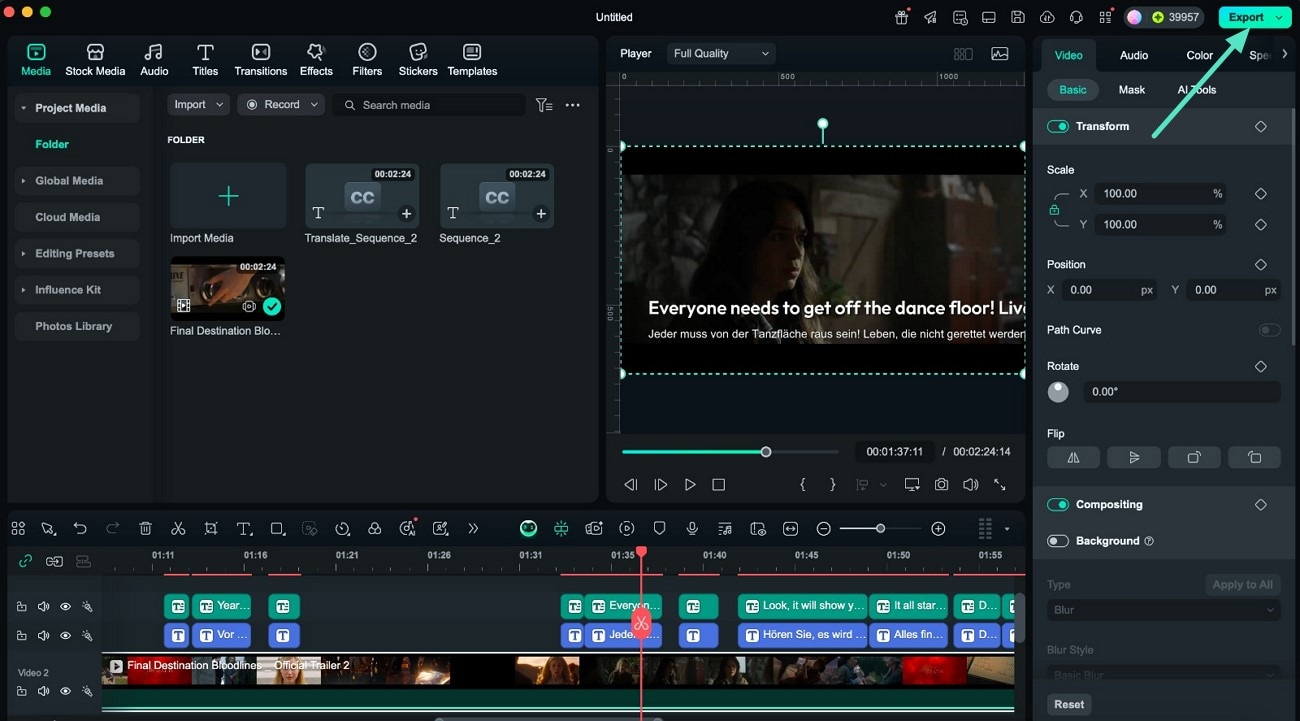Viewport: 1300px width, 721px height.
Task: Open the Blur type dropdown
Action: pyautogui.click(x=1164, y=610)
